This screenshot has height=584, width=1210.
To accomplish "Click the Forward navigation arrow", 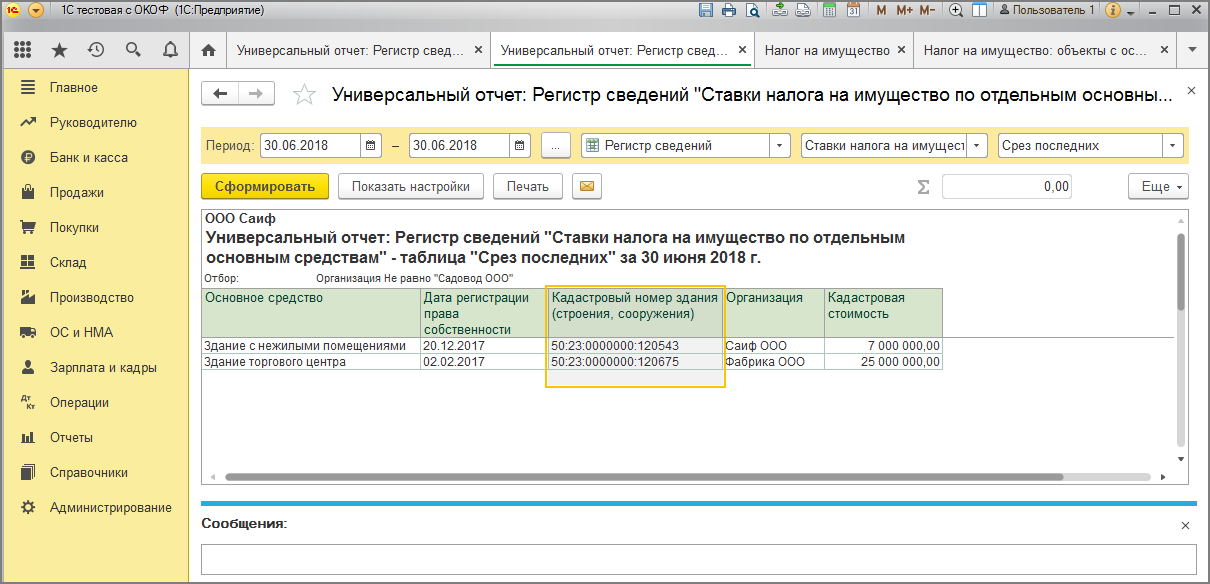I will (x=256, y=93).
